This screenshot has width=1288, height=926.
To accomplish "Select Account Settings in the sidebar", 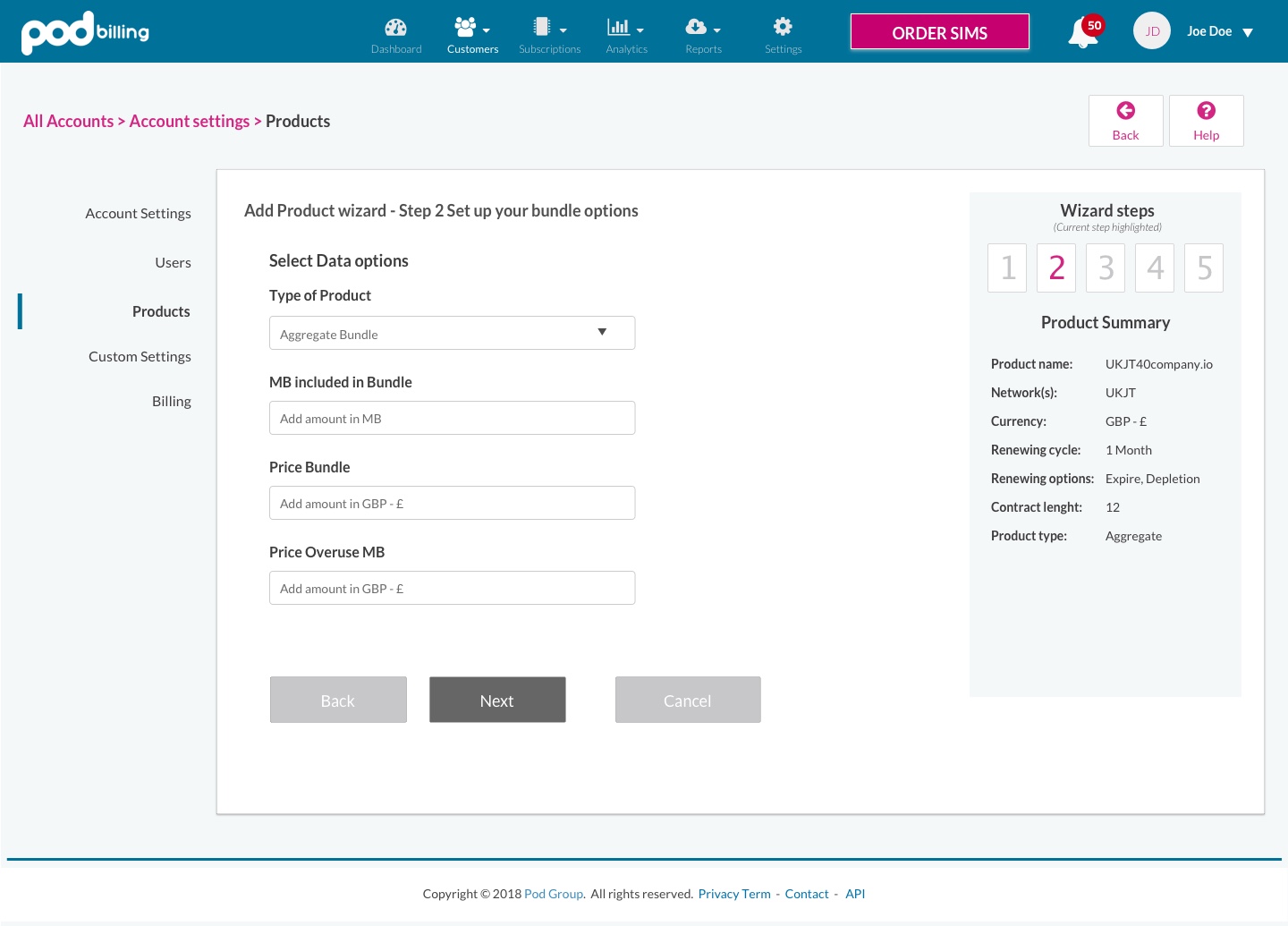I will coord(138,214).
